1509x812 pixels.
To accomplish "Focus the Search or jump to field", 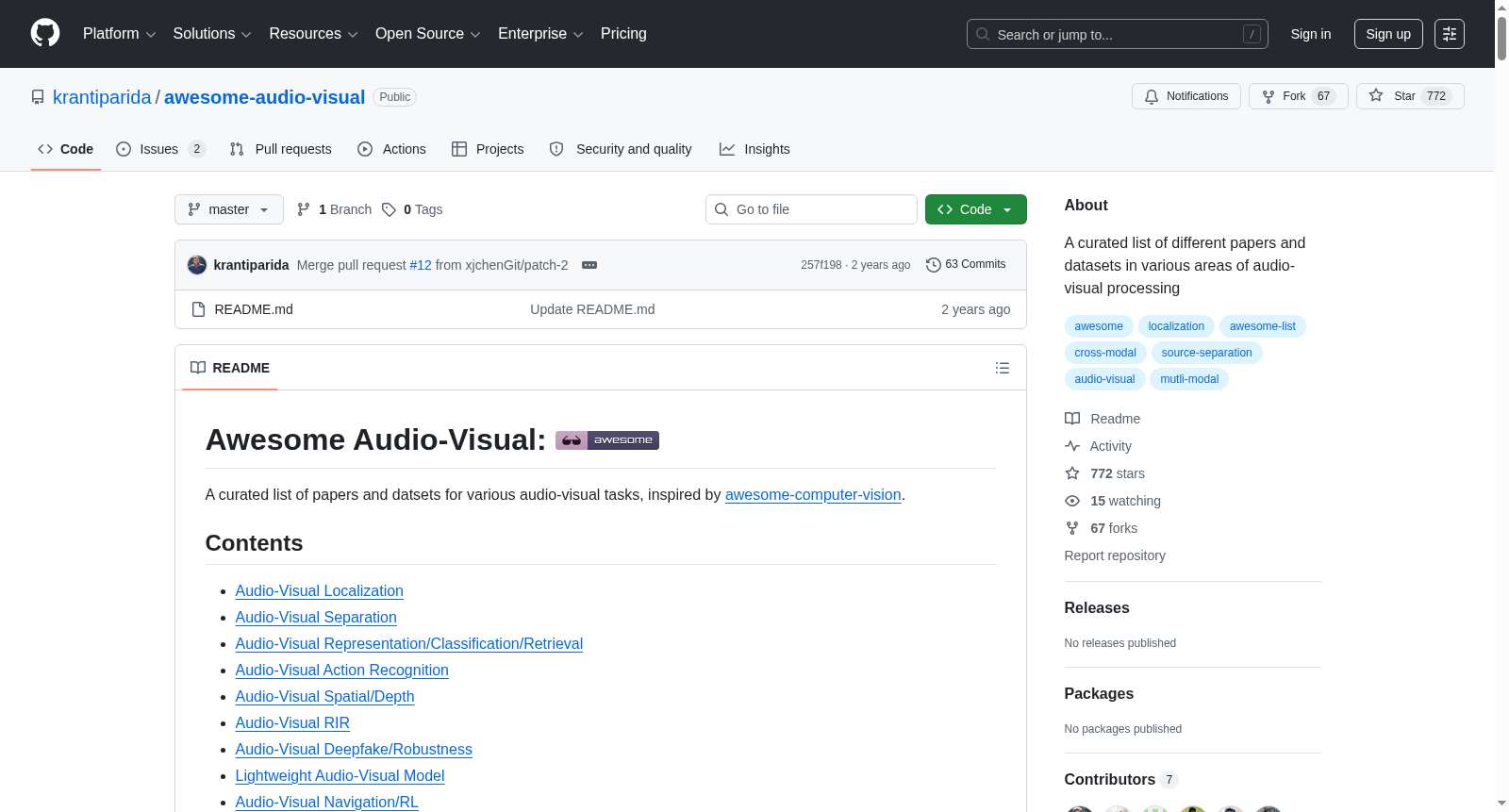I will (x=1118, y=34).
